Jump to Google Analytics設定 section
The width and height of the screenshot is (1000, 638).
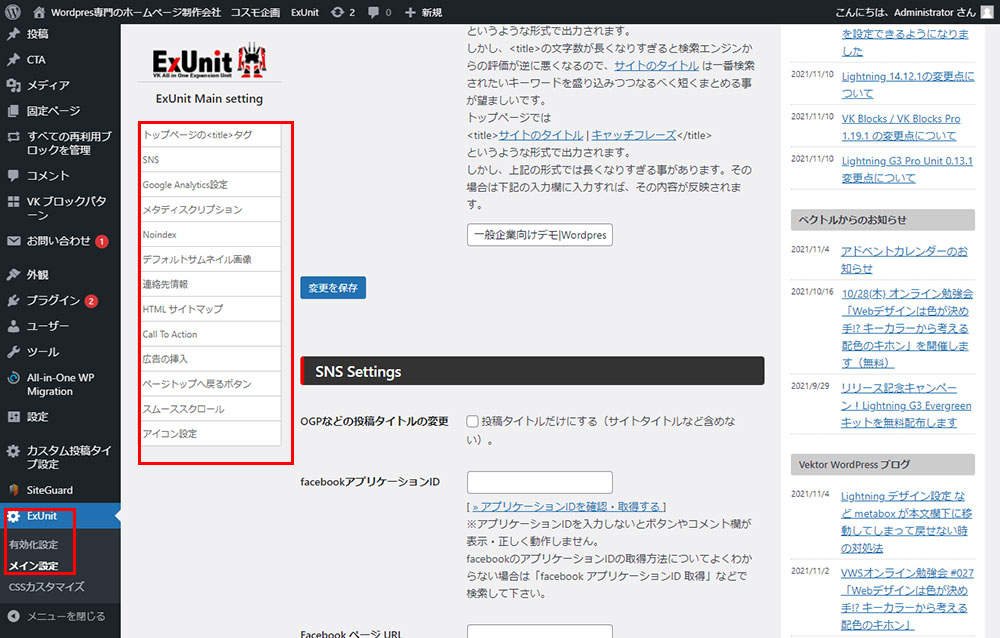pyautogui.click(x=185, y=185)
